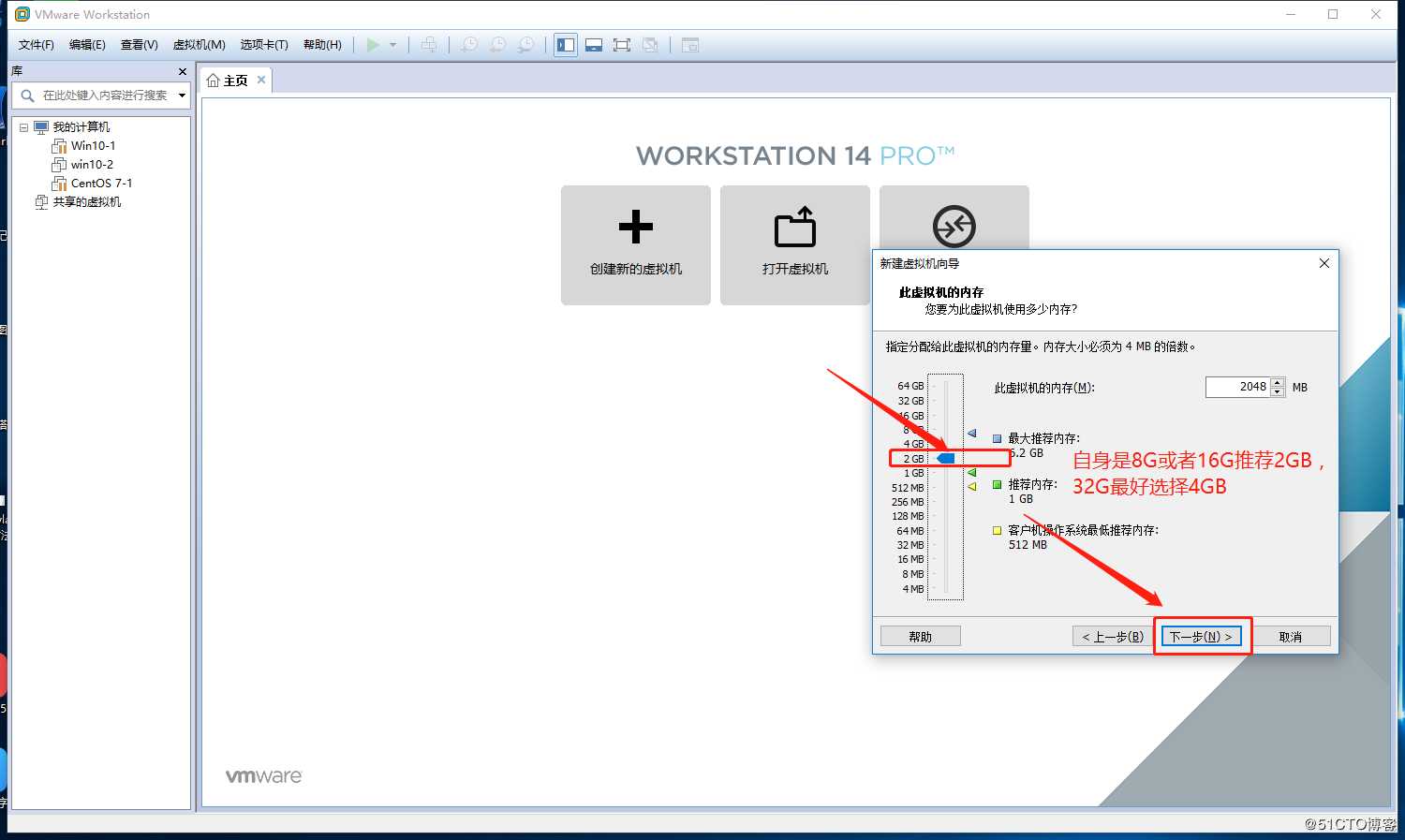Screen dimensions: 1405x840
Task: Click the 创建新的虚拟机 tile
Action: click(x=636, y=245)
